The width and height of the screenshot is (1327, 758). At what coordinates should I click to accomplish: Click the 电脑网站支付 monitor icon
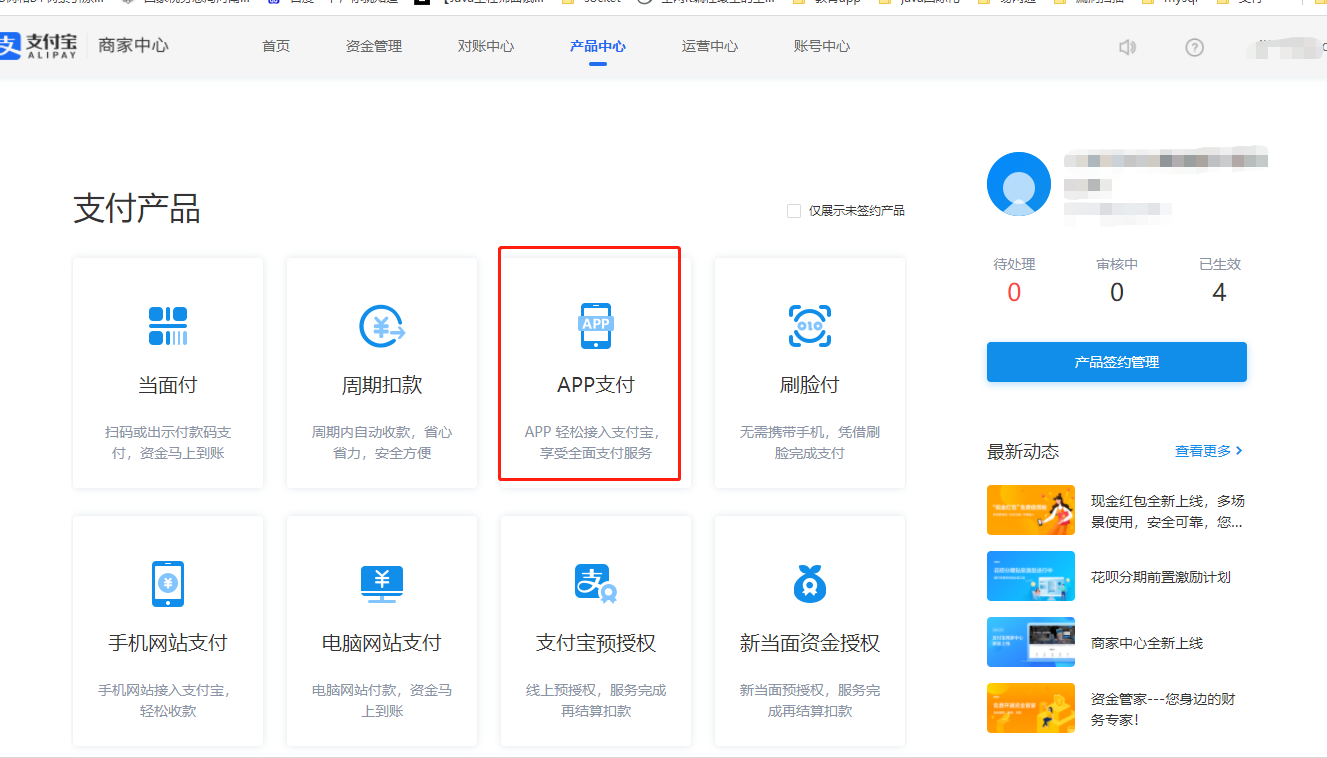[x=382, y=584]
